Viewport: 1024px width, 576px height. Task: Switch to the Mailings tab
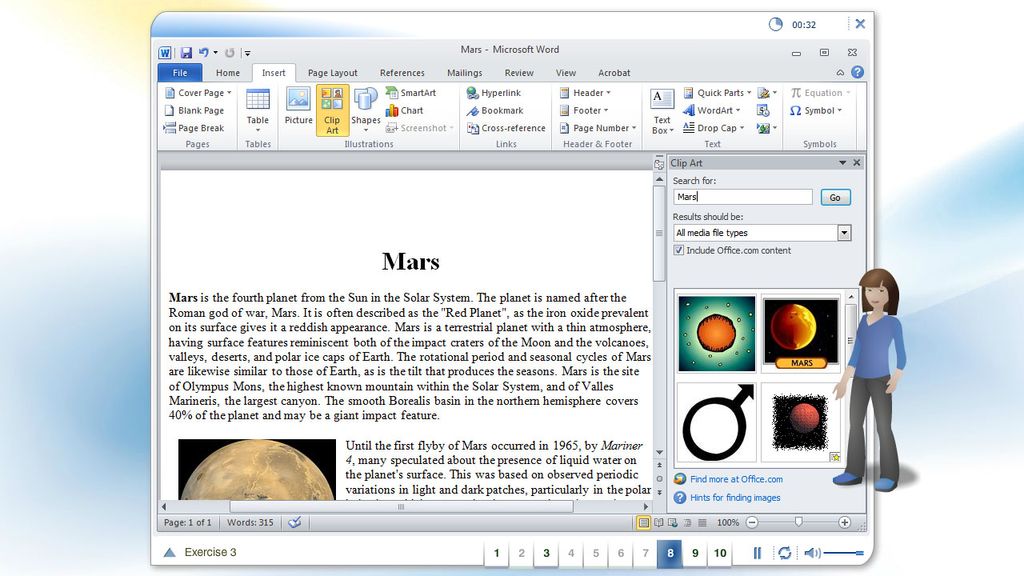pyautogui.click(x=464, y=72)
